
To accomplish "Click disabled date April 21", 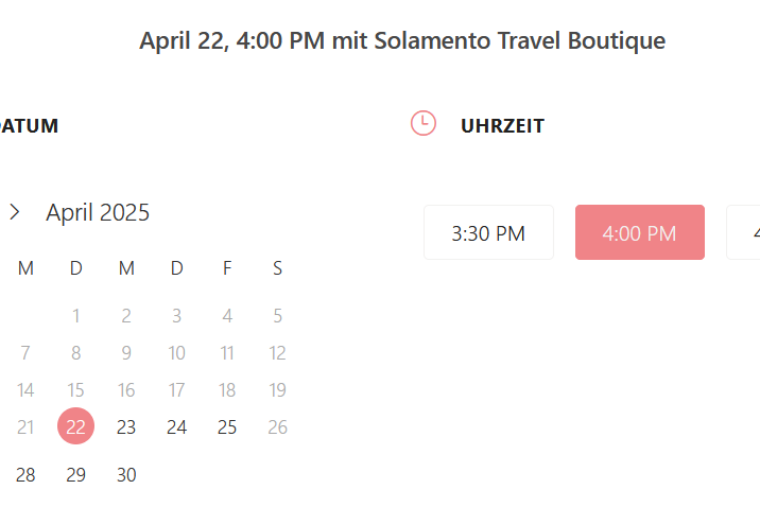I will coord(26,427).
